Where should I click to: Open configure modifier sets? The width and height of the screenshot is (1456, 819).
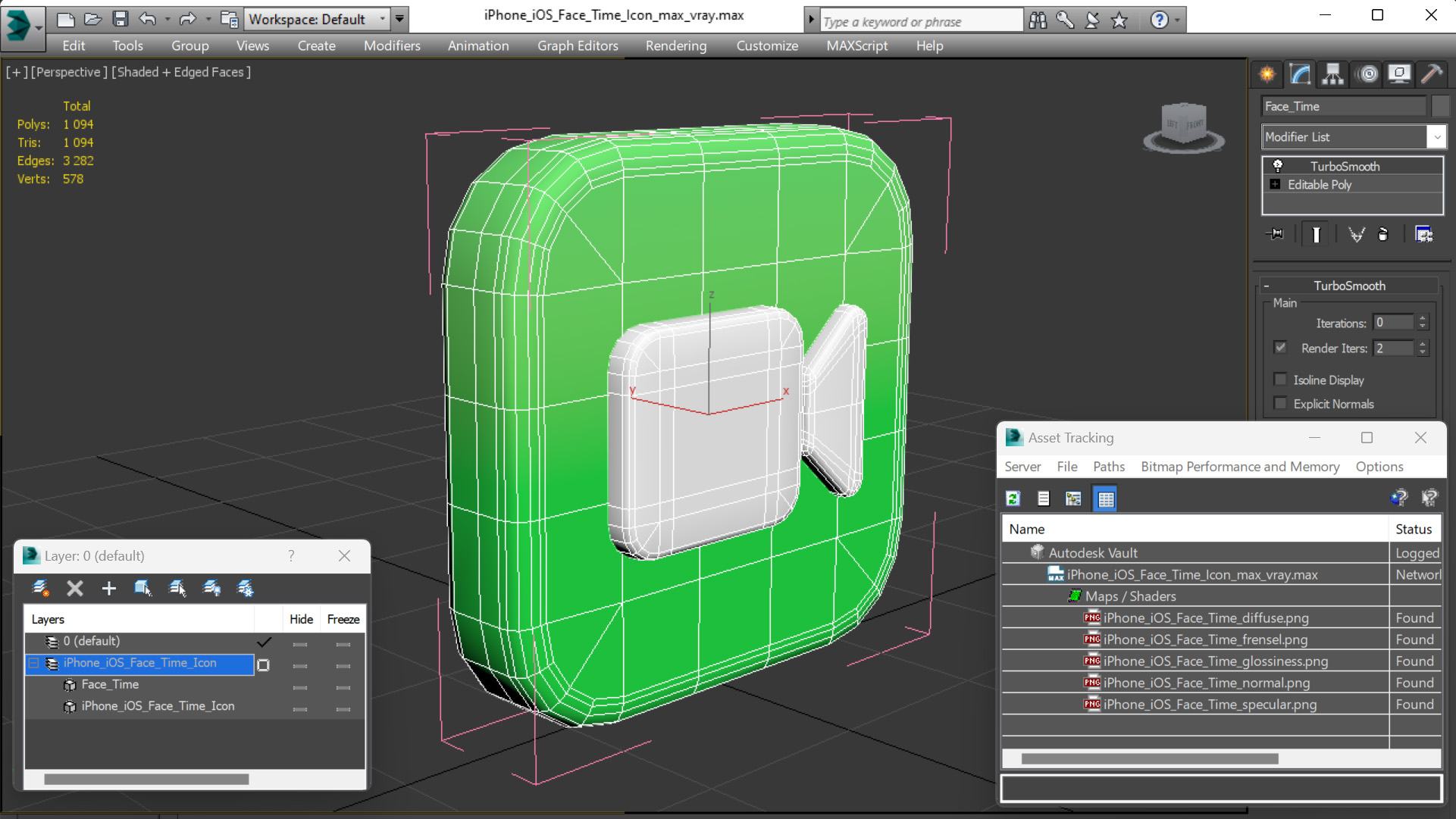coord(1424,235)
